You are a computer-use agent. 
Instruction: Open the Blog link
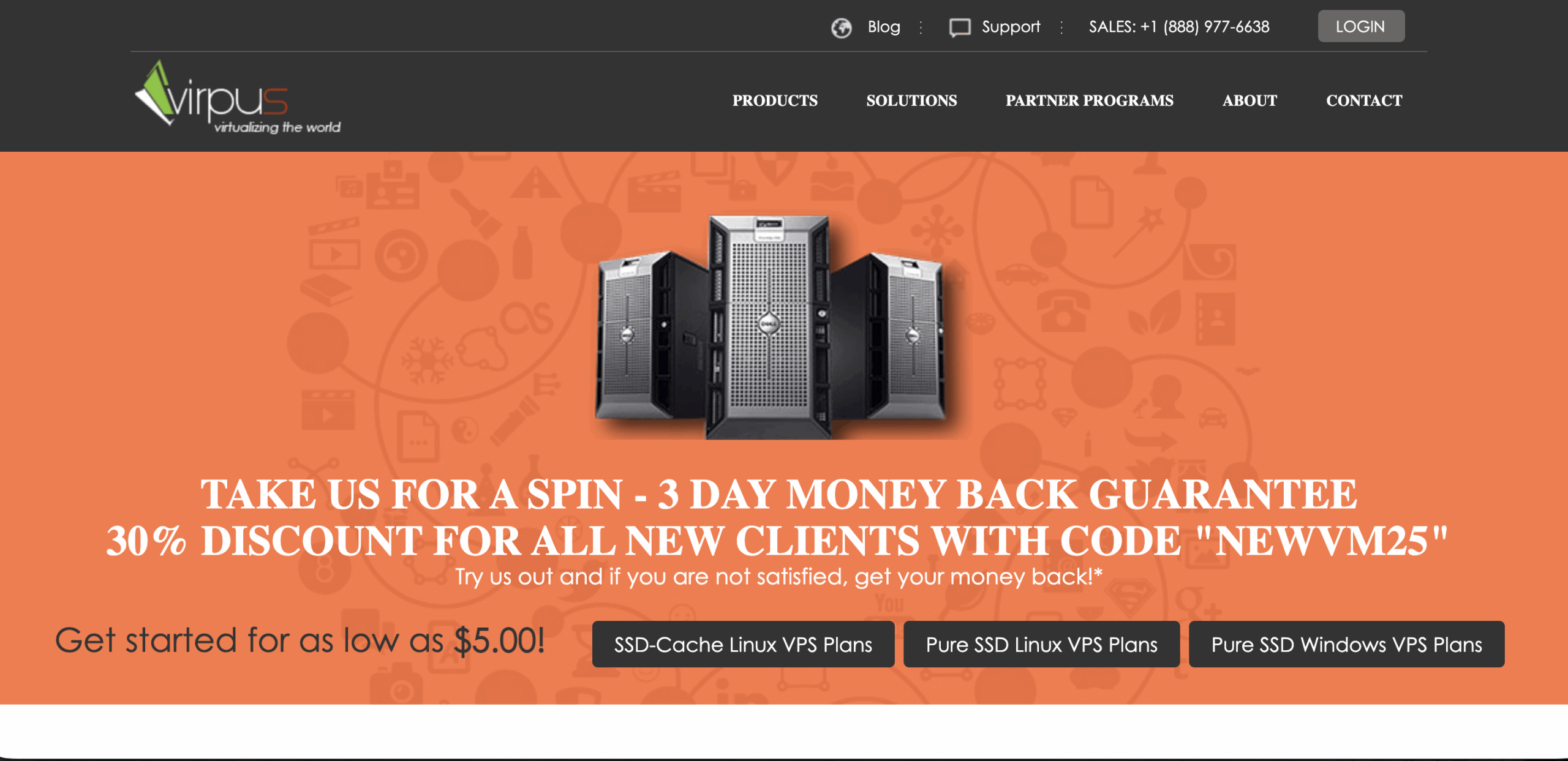(883, 27)
